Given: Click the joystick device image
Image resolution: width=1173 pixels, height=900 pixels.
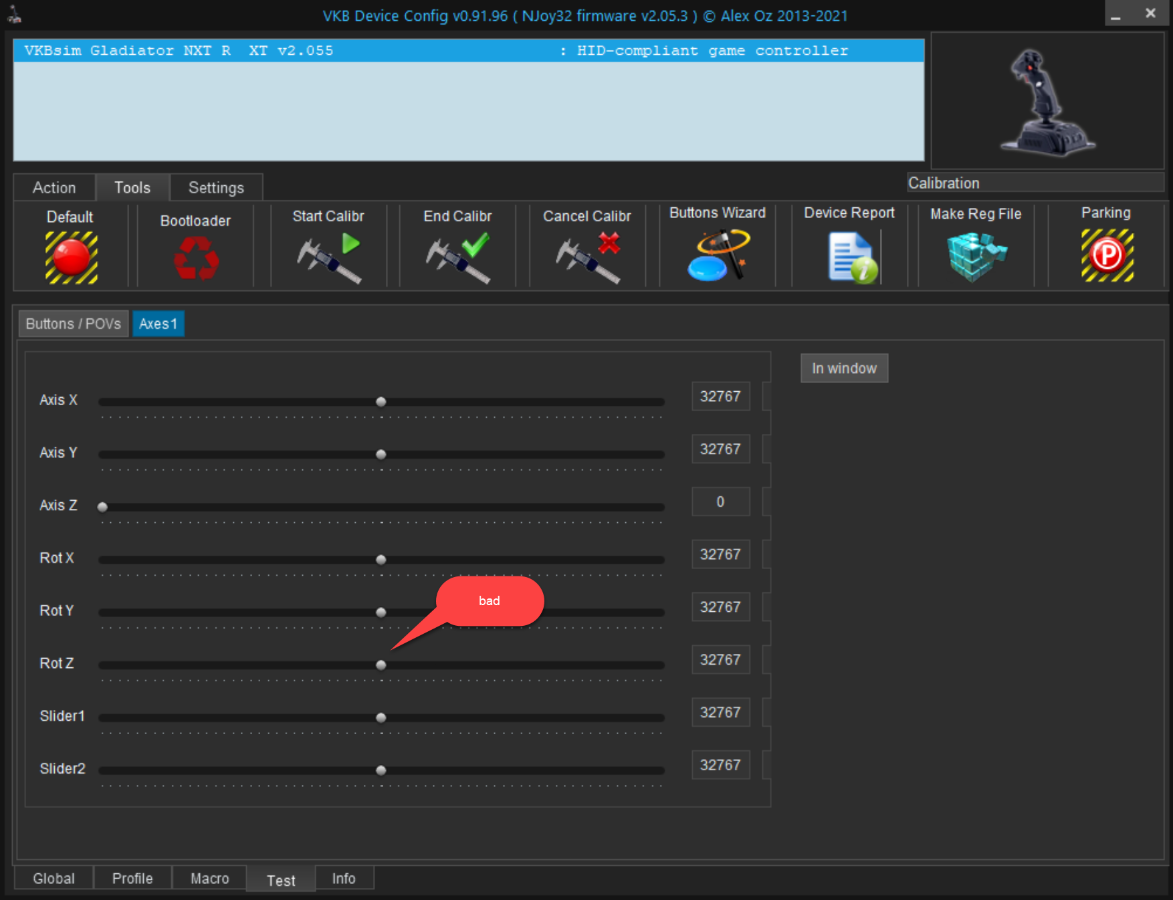Looking at the screenshot, I should click(1047, 102).
